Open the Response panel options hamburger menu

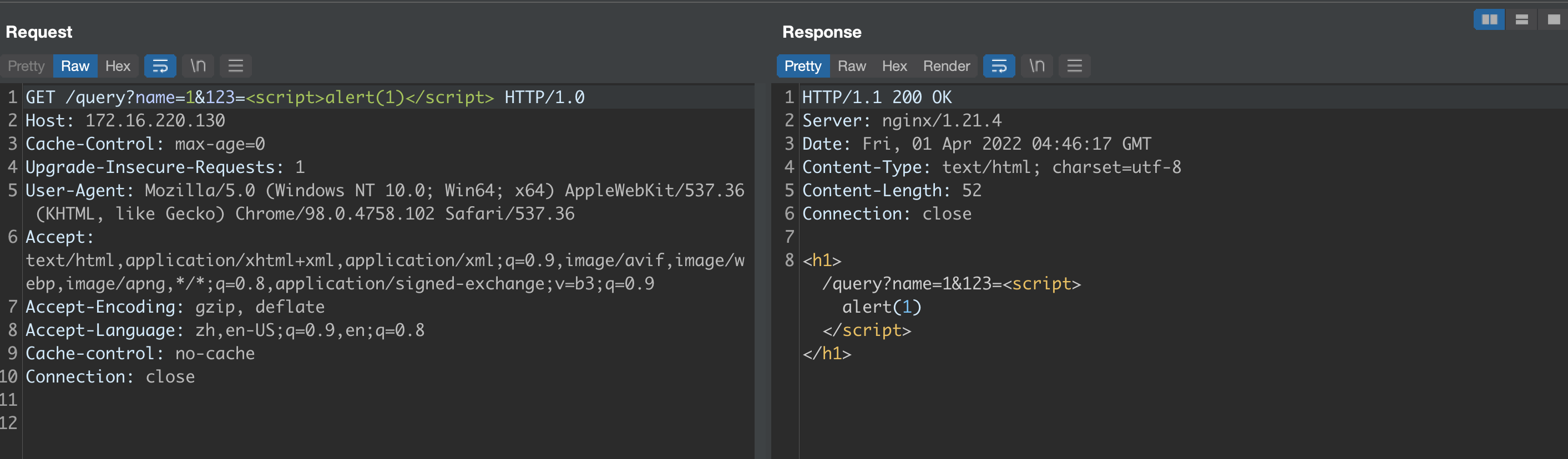(x=1074, y=65)
